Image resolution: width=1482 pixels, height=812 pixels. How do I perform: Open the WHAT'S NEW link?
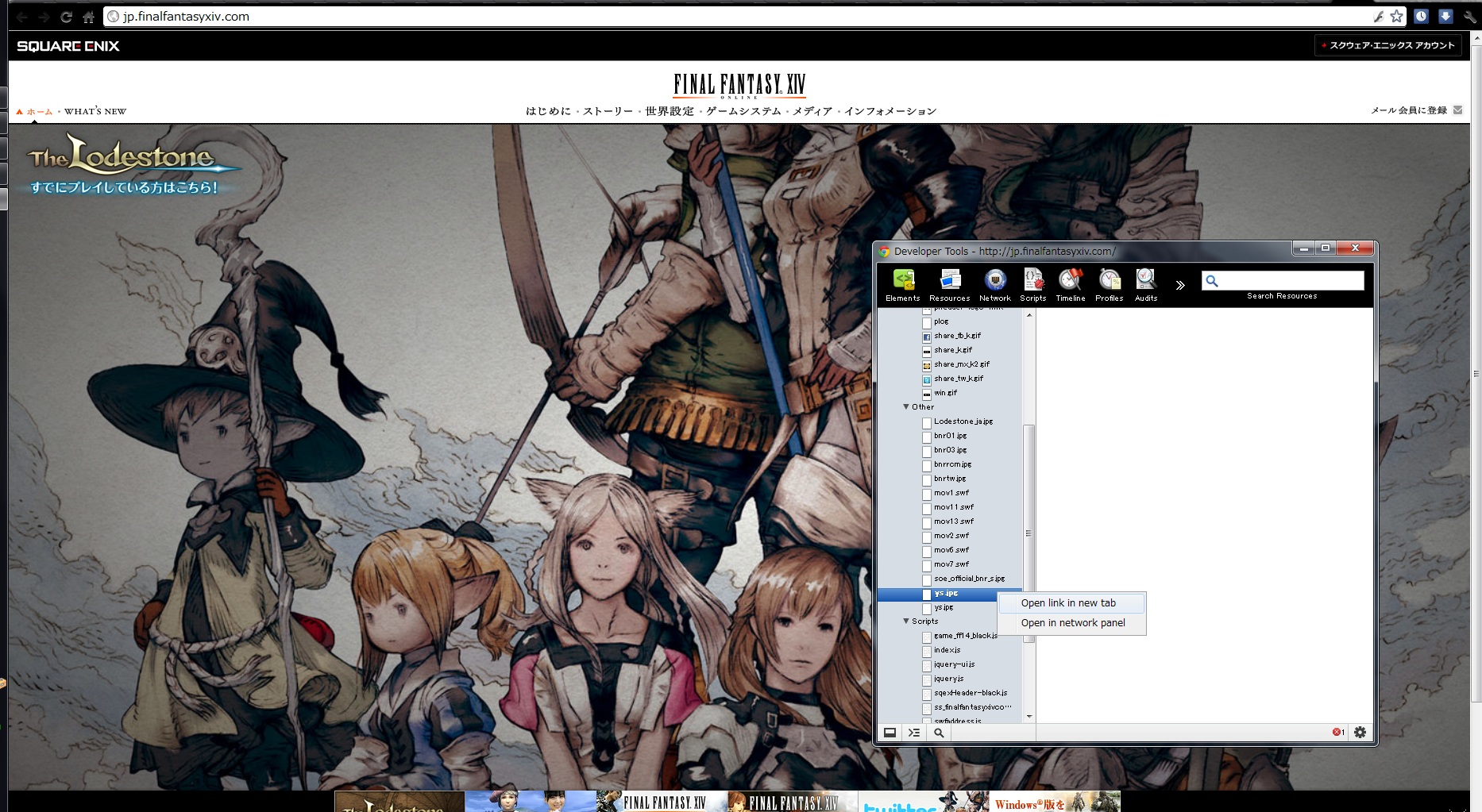[95, 111]
